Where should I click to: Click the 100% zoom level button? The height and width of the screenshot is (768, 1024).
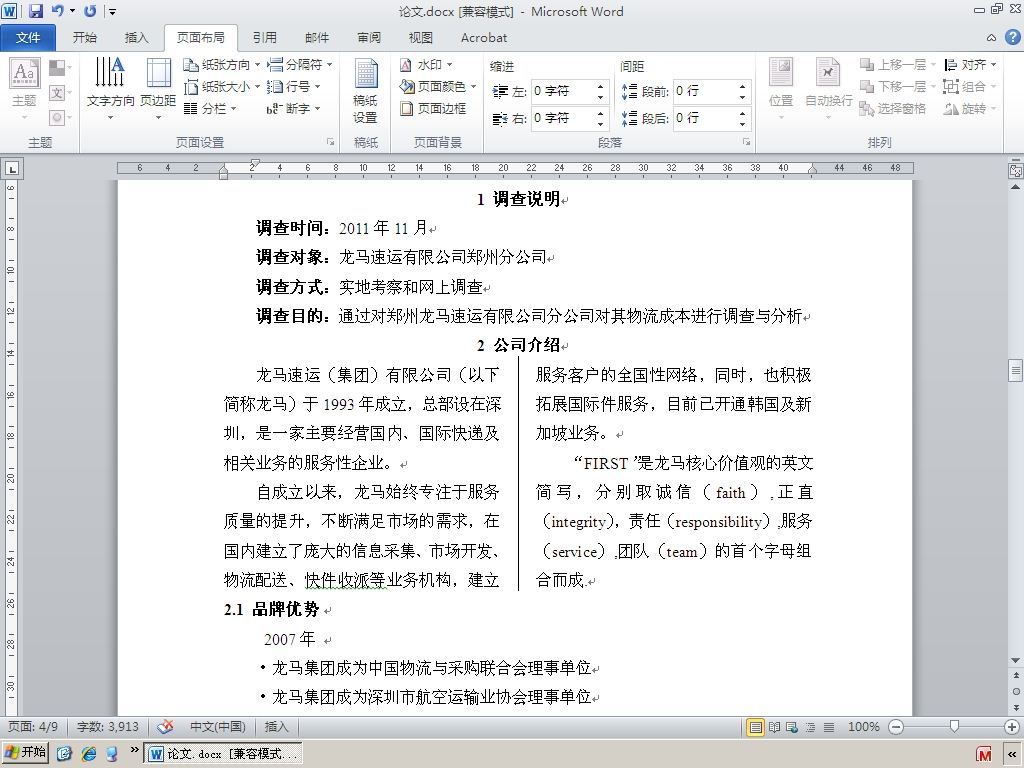pos(863,727)
